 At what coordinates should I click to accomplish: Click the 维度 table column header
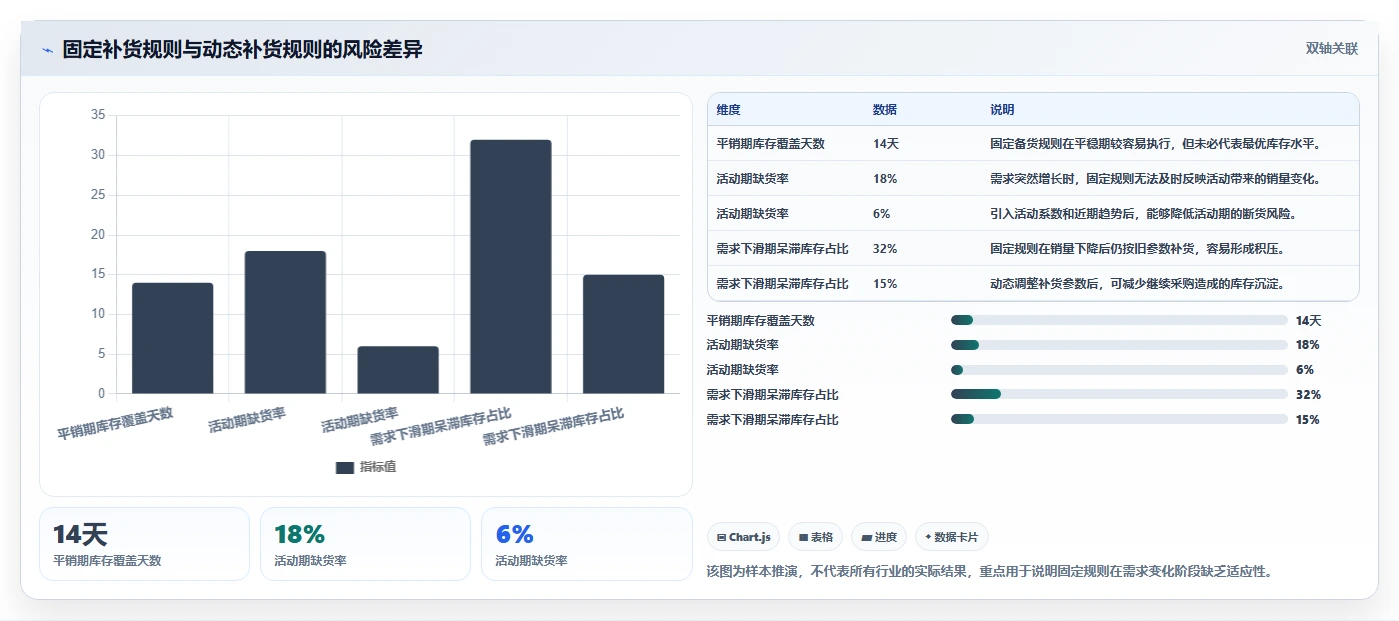[729, 110]
